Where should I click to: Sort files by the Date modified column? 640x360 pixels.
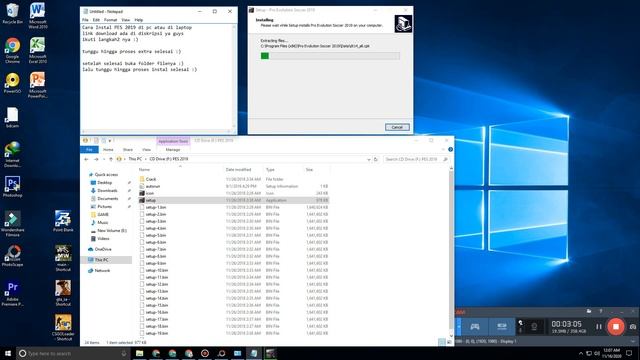[x=238, y=169]
